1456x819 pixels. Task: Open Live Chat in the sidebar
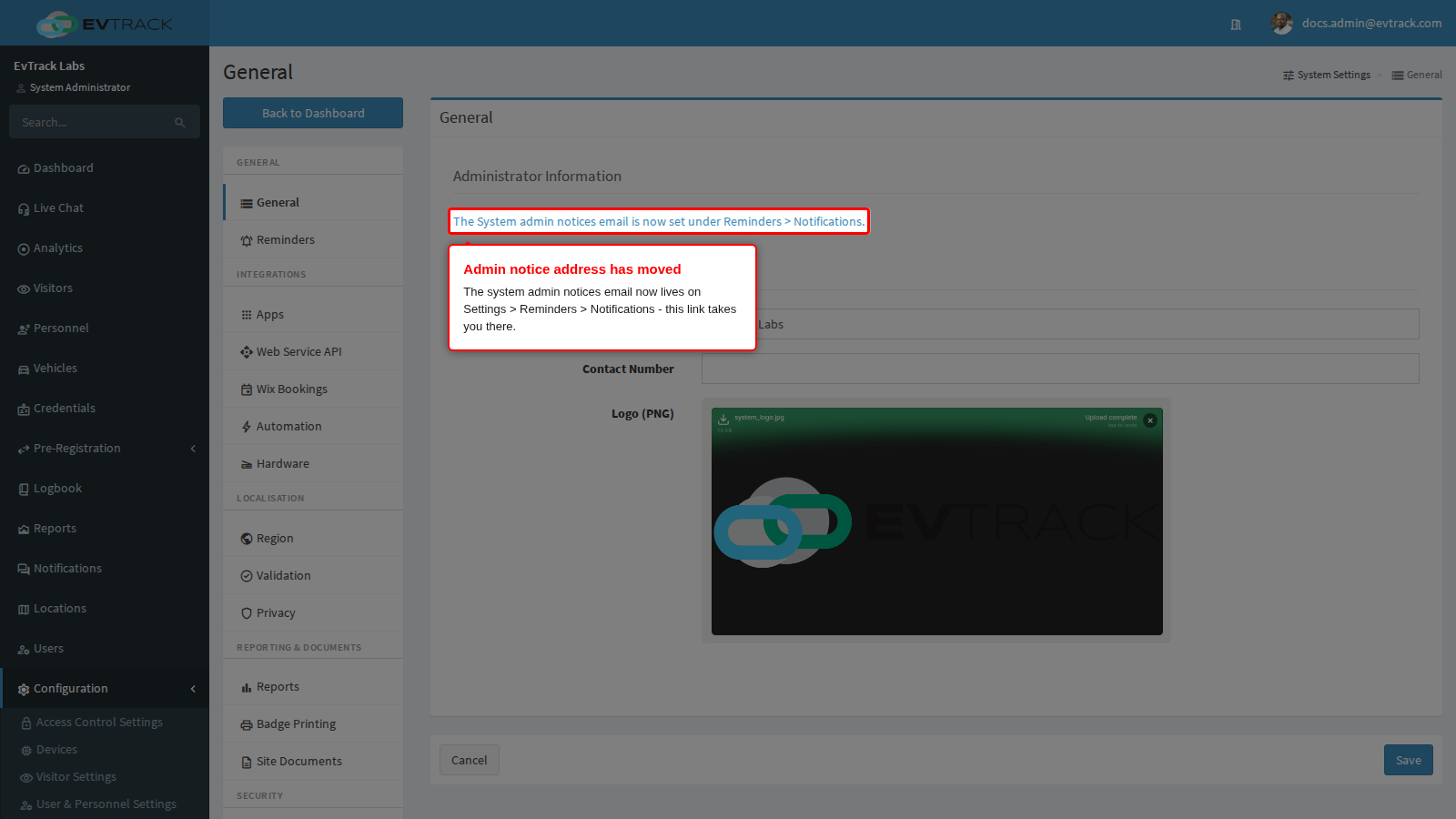coord(105,208)
